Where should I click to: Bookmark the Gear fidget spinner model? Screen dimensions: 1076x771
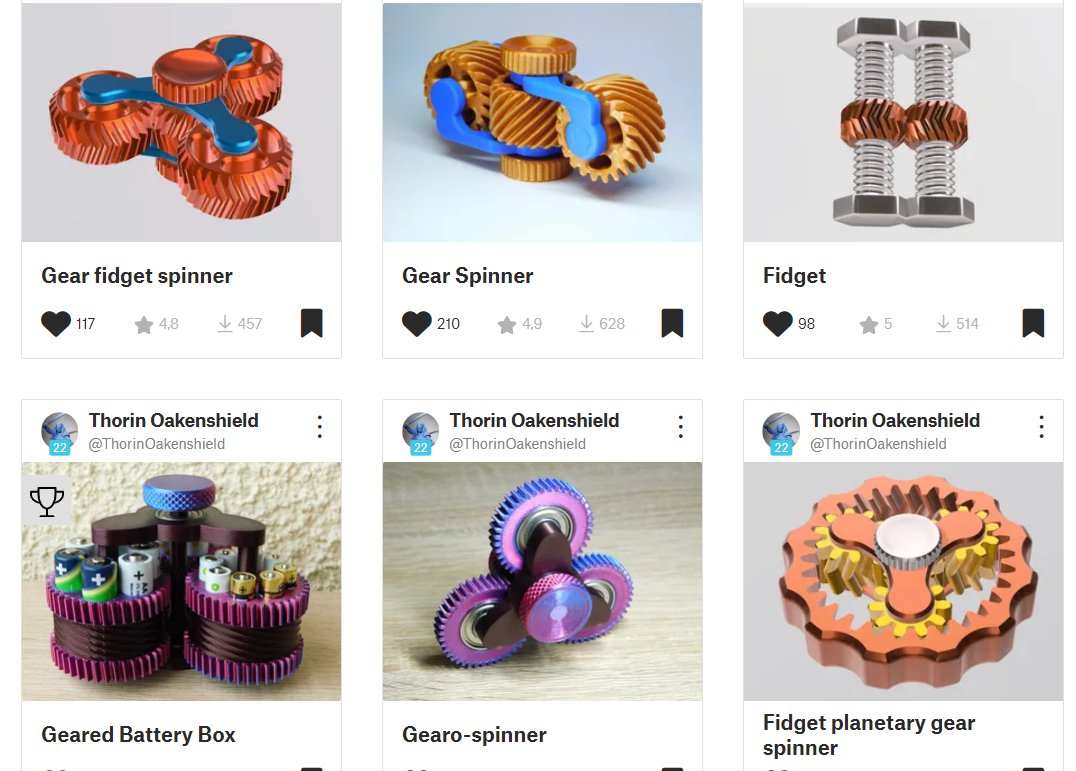312,323
